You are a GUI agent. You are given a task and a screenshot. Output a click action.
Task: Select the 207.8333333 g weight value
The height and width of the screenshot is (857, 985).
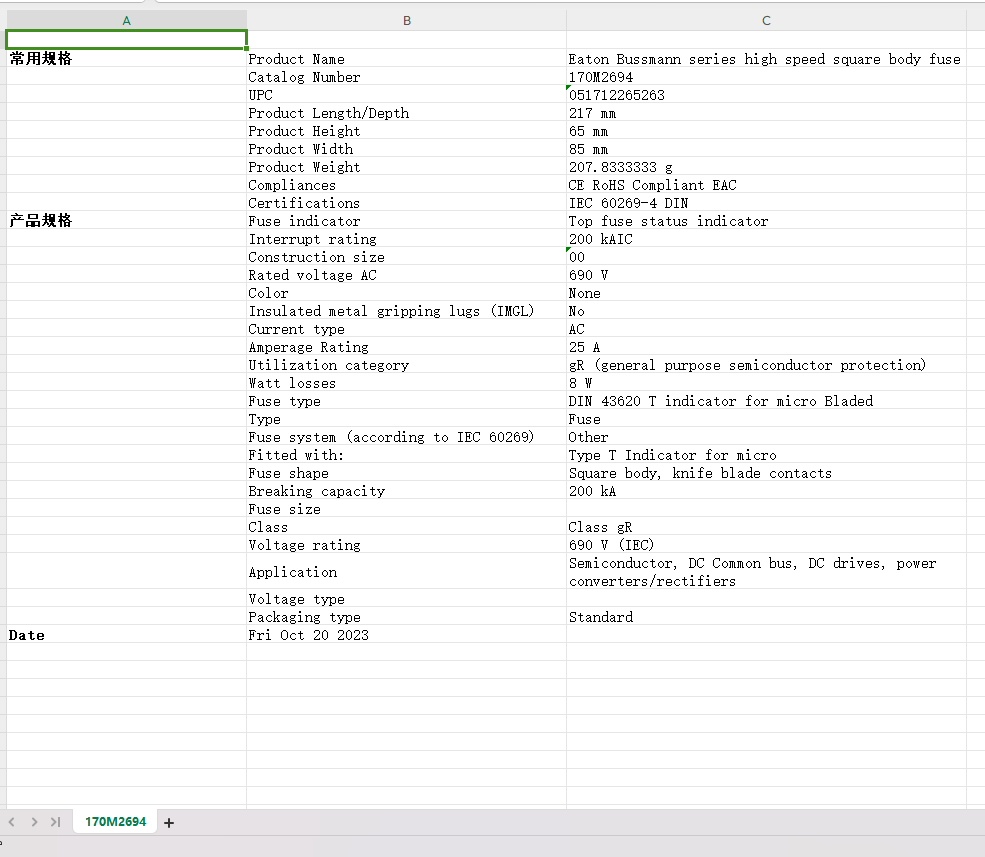coord(766,166)
